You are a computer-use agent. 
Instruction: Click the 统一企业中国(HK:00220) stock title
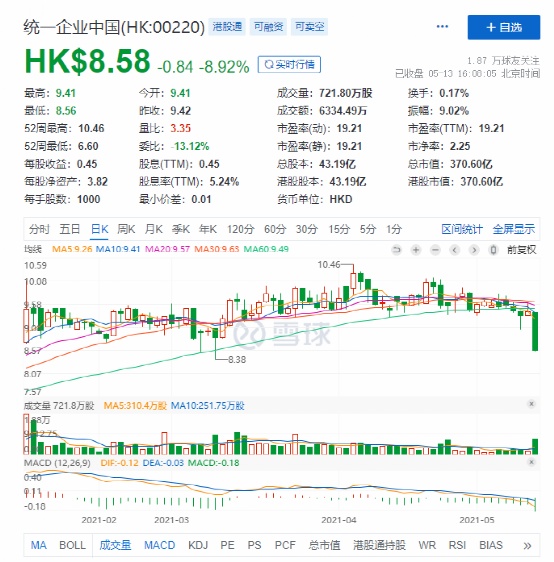point(114,27)
